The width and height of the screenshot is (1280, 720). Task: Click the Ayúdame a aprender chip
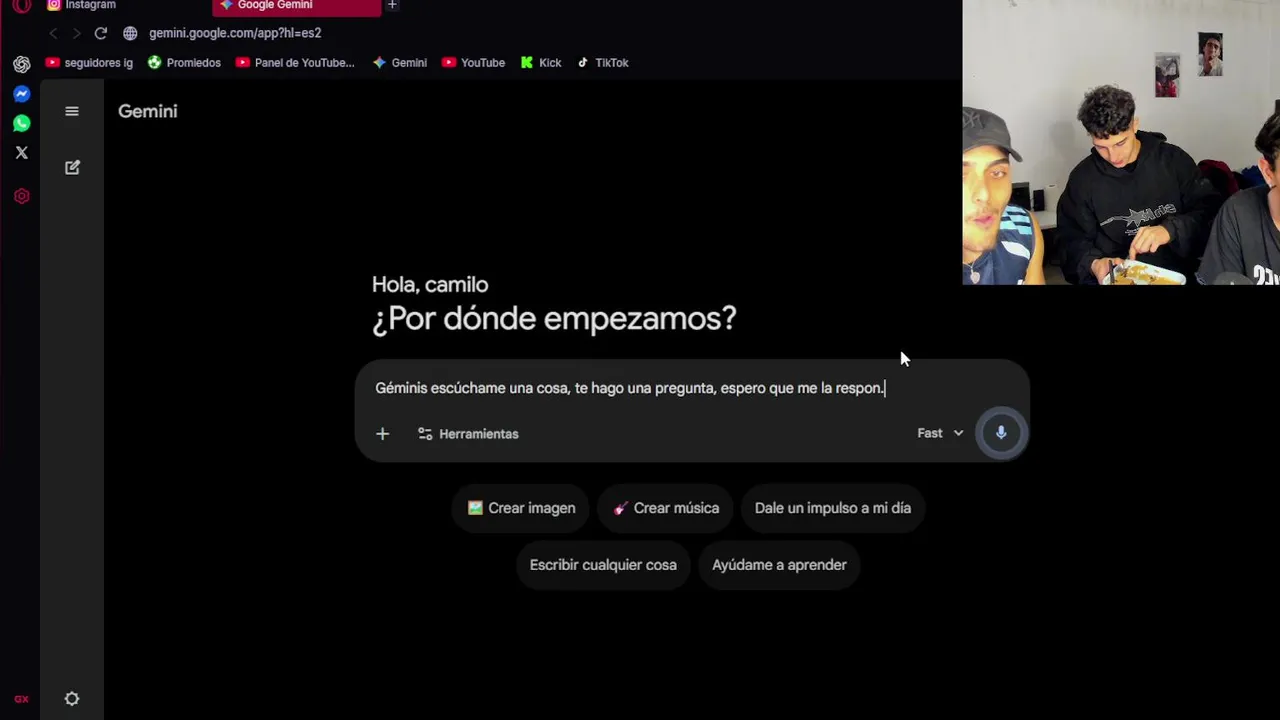click(779, 565)
